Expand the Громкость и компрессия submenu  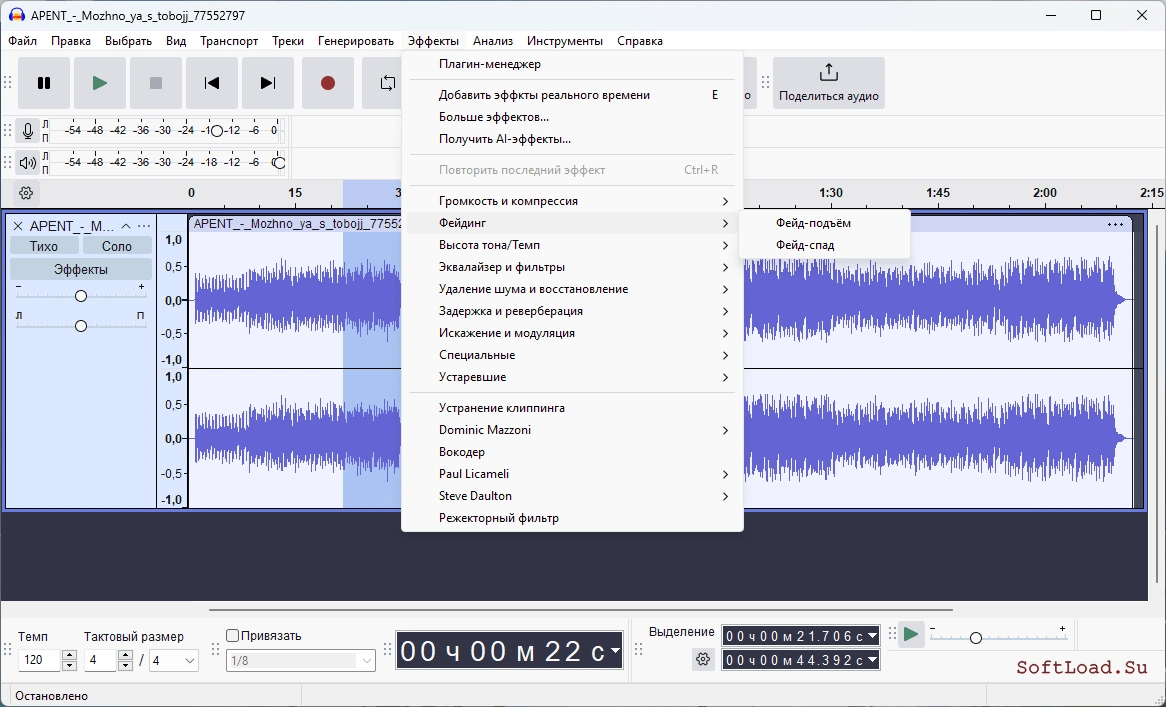click(573, 201)
